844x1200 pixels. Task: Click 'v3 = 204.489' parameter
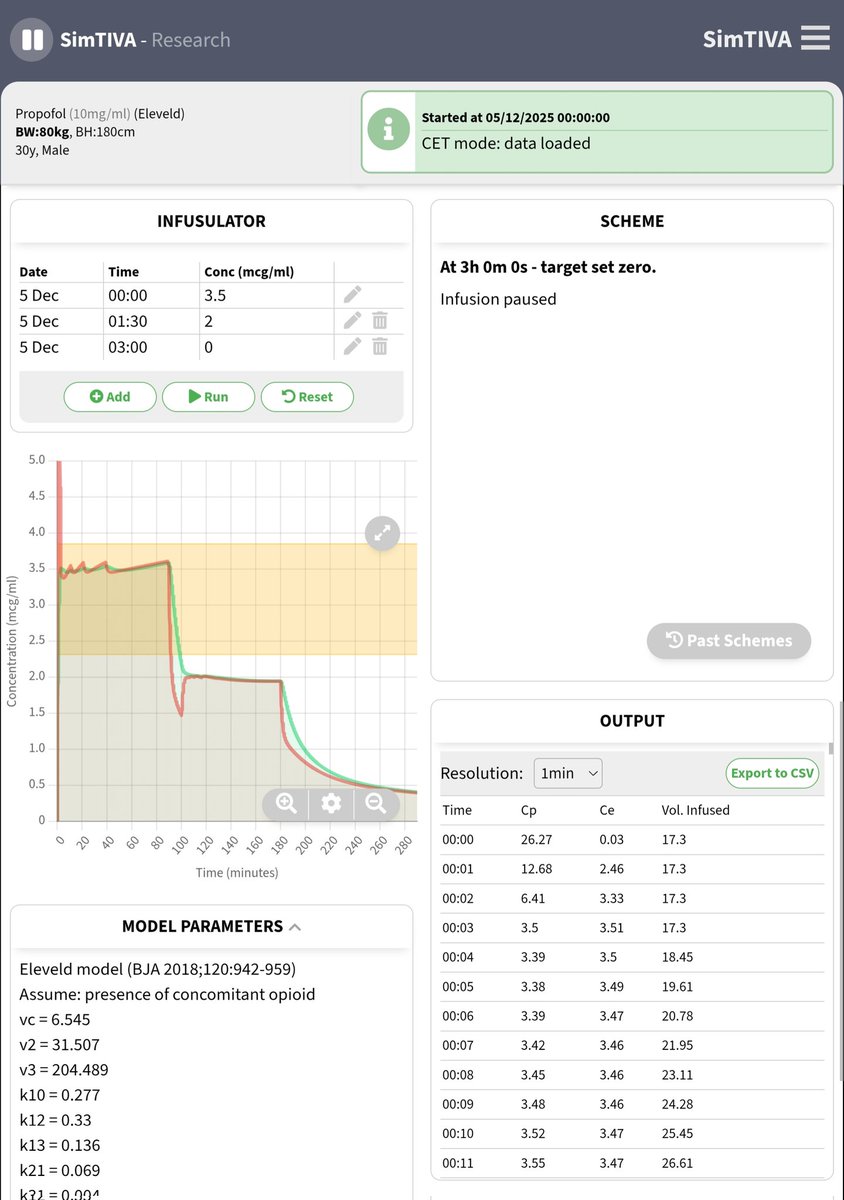click(64, 1070)
